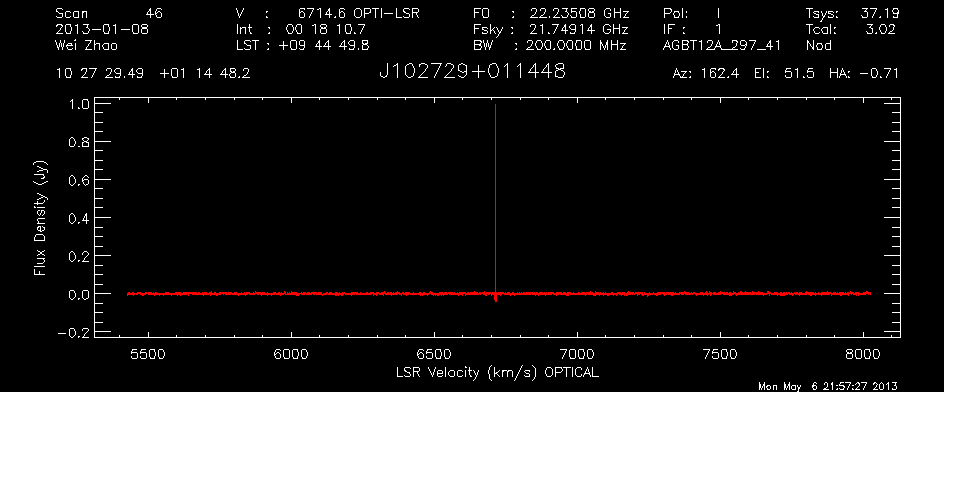Click the observer name Wei Zhao
Viewport: 962px width, 490px height.
87,45
